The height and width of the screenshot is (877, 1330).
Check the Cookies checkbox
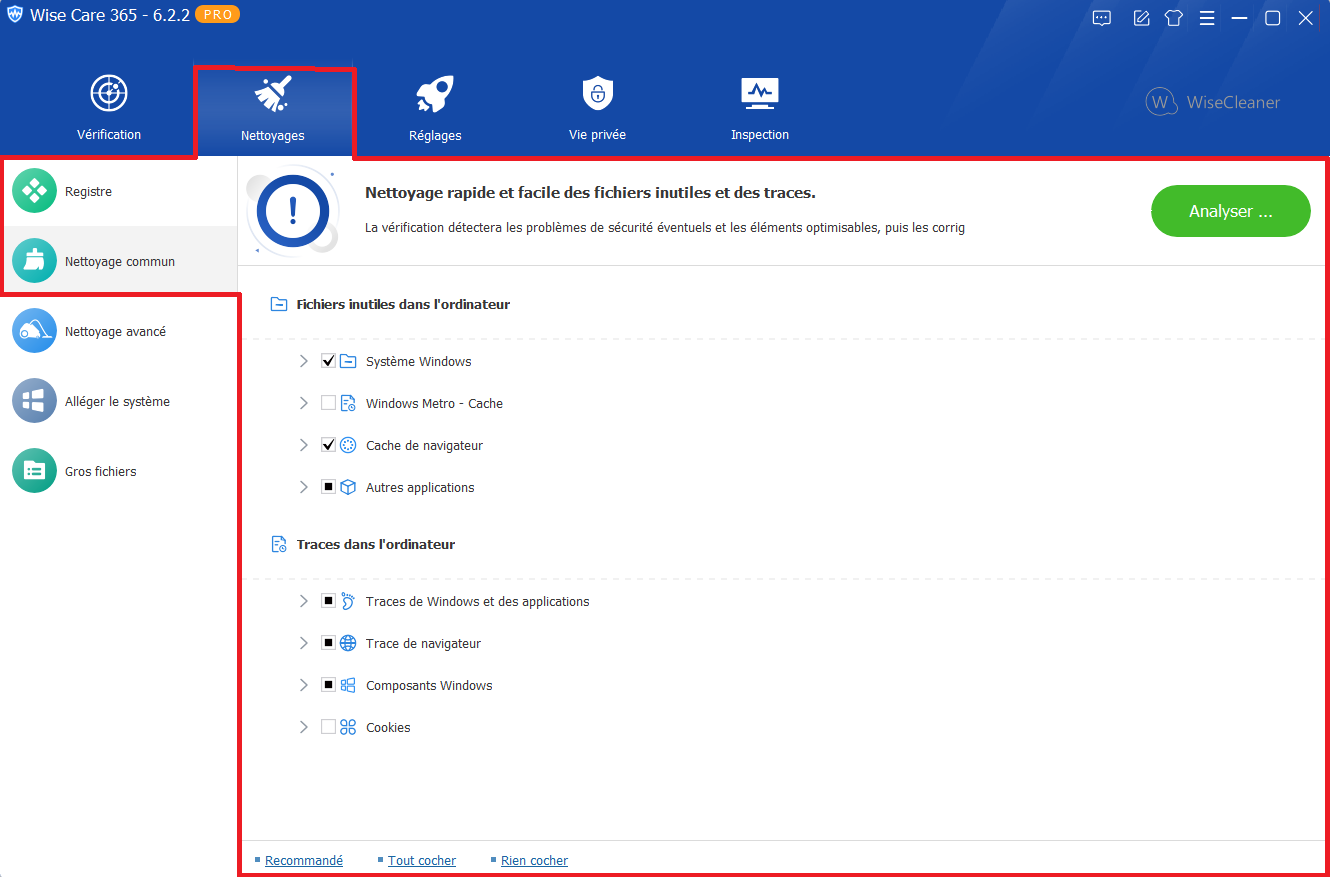(328, 727)
